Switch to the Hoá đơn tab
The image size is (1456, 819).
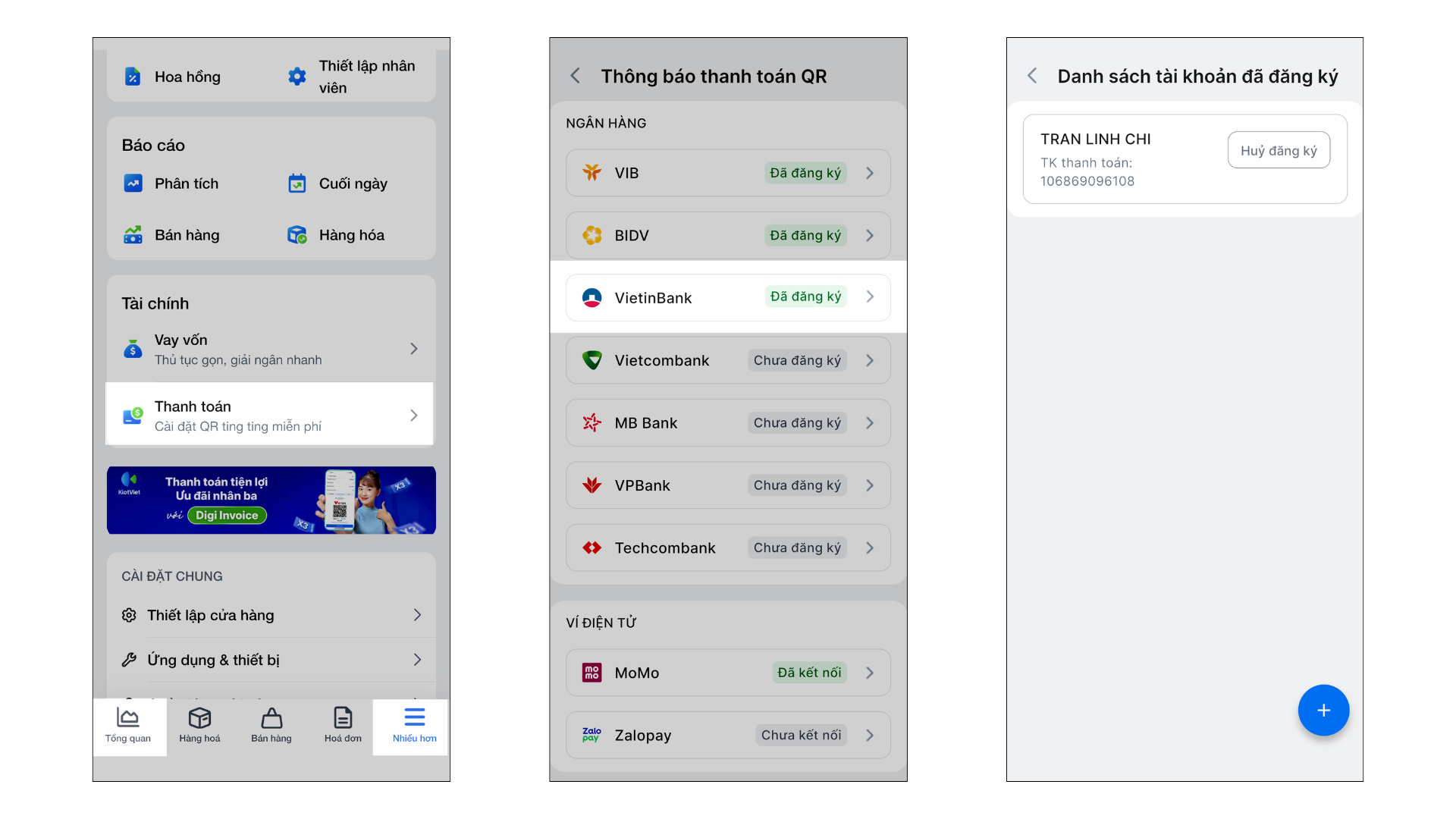[343, 726]
